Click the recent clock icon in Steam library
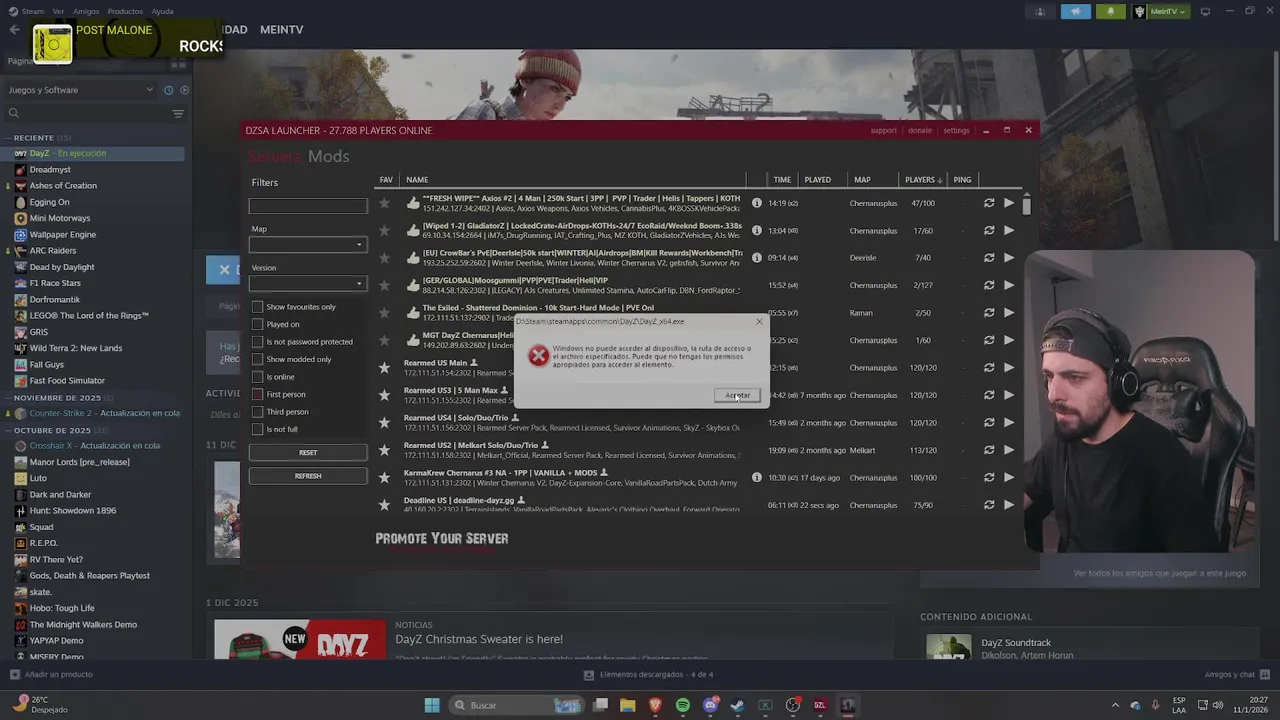The image size is (1280, 720). [168, 90]
